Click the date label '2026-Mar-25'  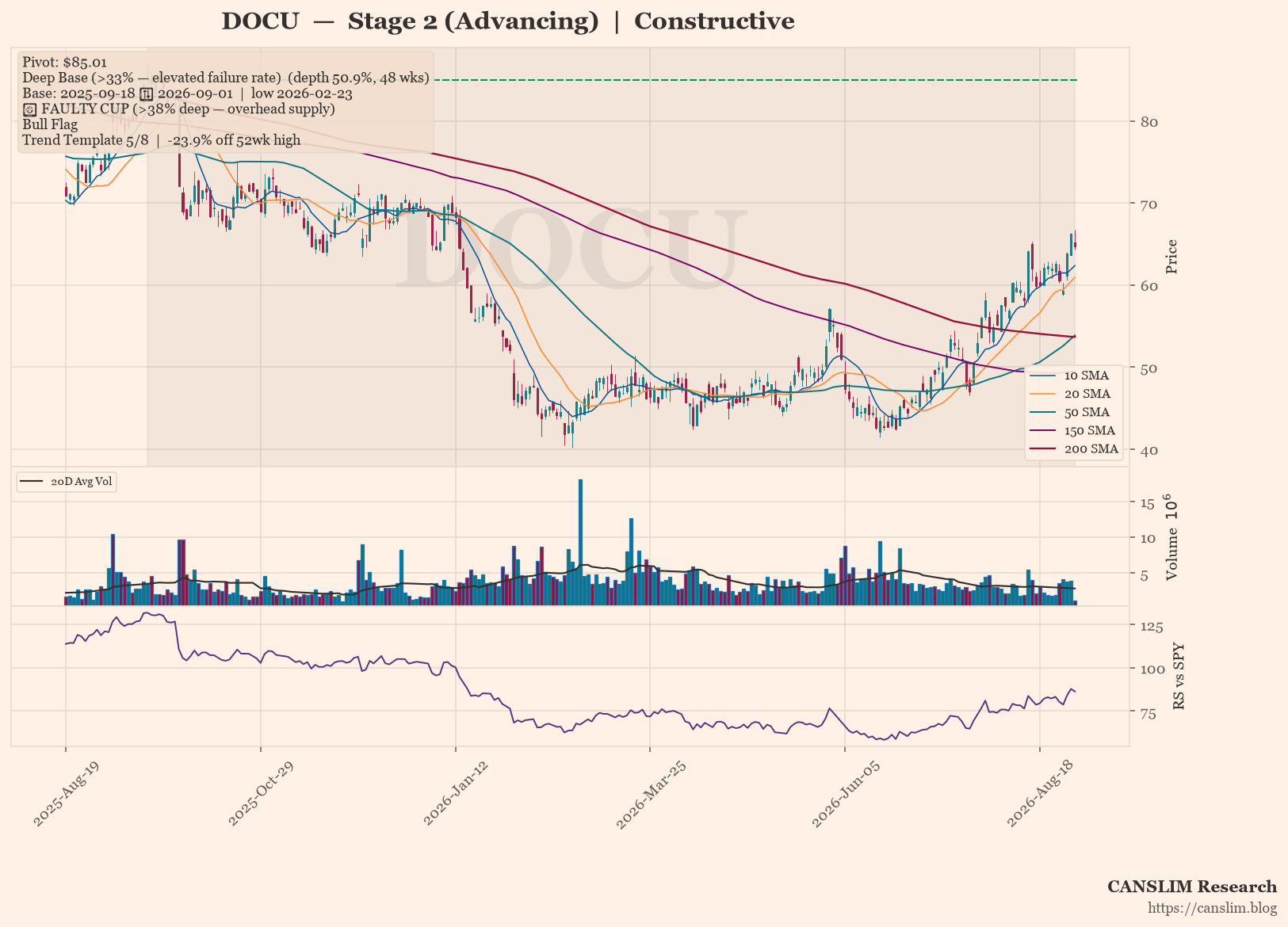650,795
